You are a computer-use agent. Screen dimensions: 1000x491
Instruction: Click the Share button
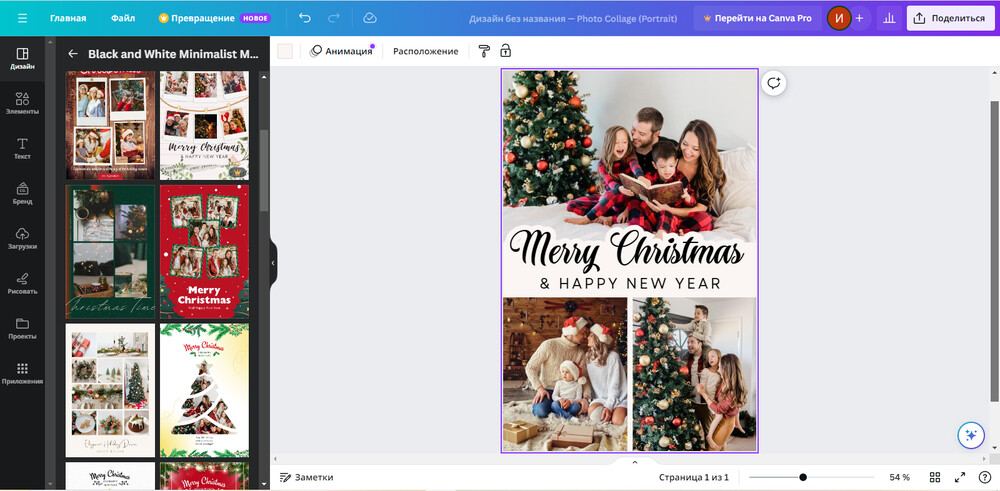tap(950, 18)
